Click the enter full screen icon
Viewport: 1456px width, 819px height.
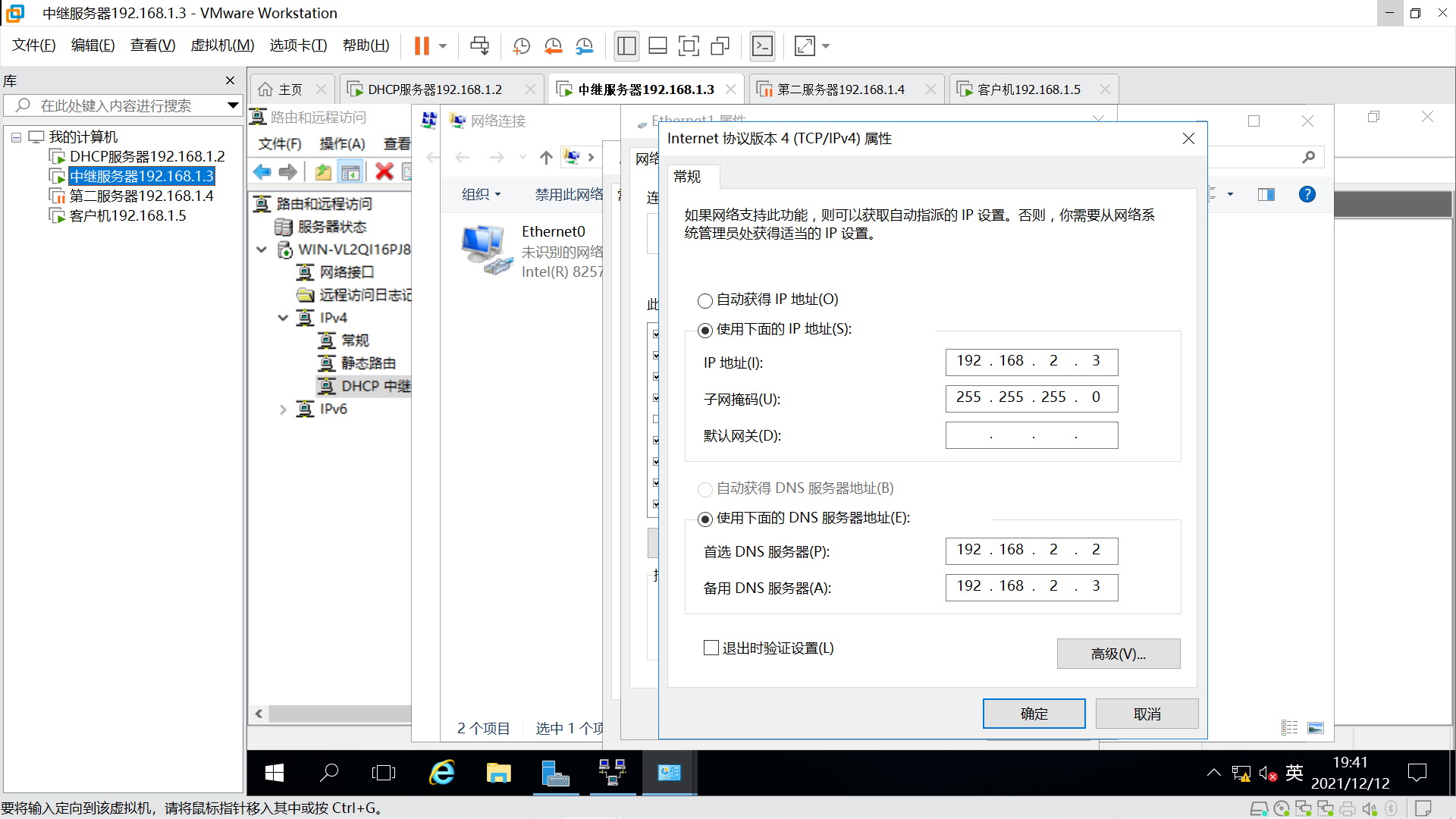(x=689, y=46)
